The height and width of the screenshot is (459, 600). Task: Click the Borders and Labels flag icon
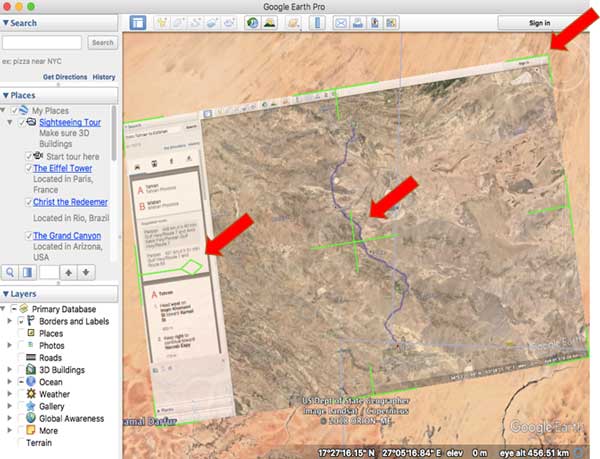(x=31, y=321)
